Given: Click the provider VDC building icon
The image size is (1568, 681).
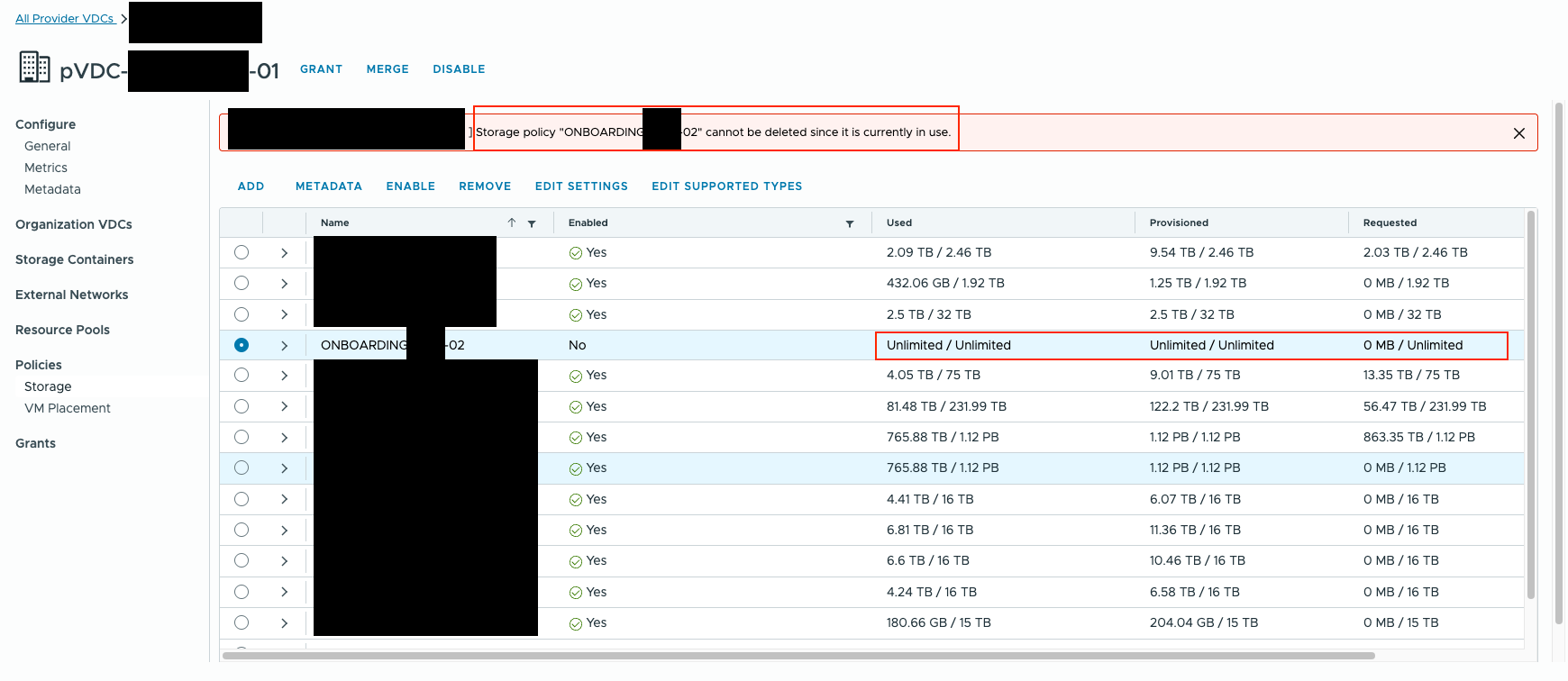Looking at the screenshot, I should click(x=34, y=68).
